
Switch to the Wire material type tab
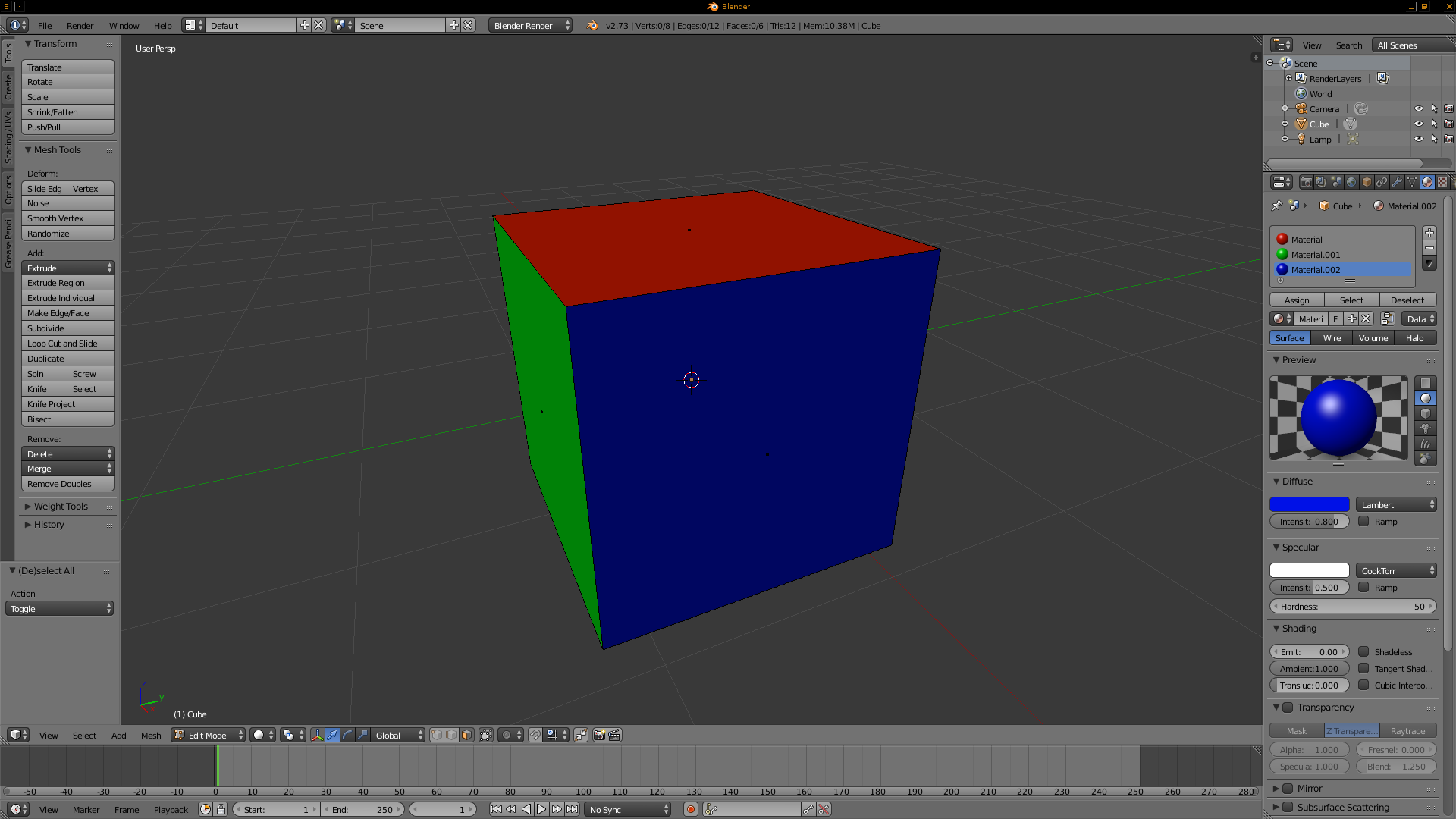1332,337
